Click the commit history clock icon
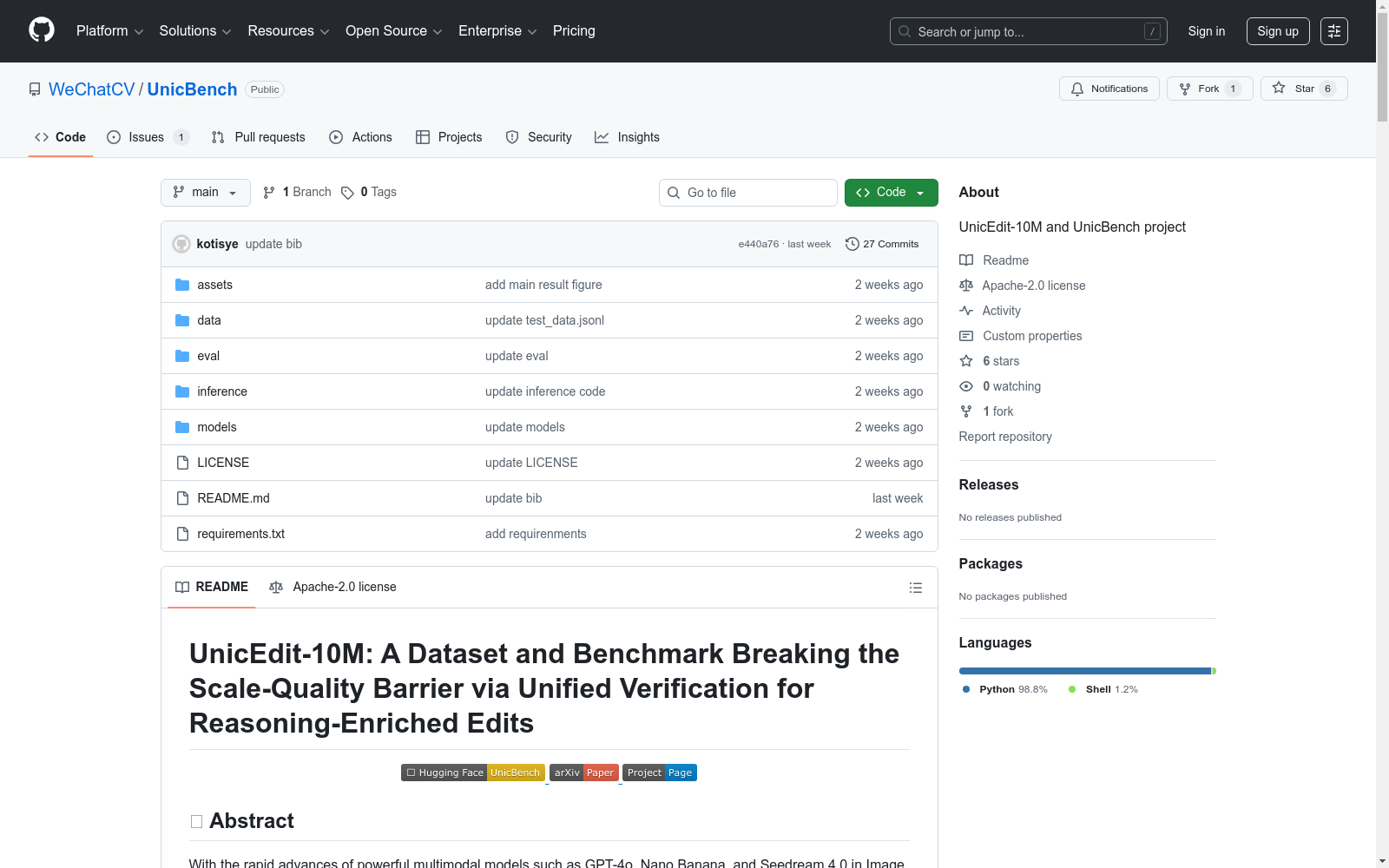 tap(852, 244)
